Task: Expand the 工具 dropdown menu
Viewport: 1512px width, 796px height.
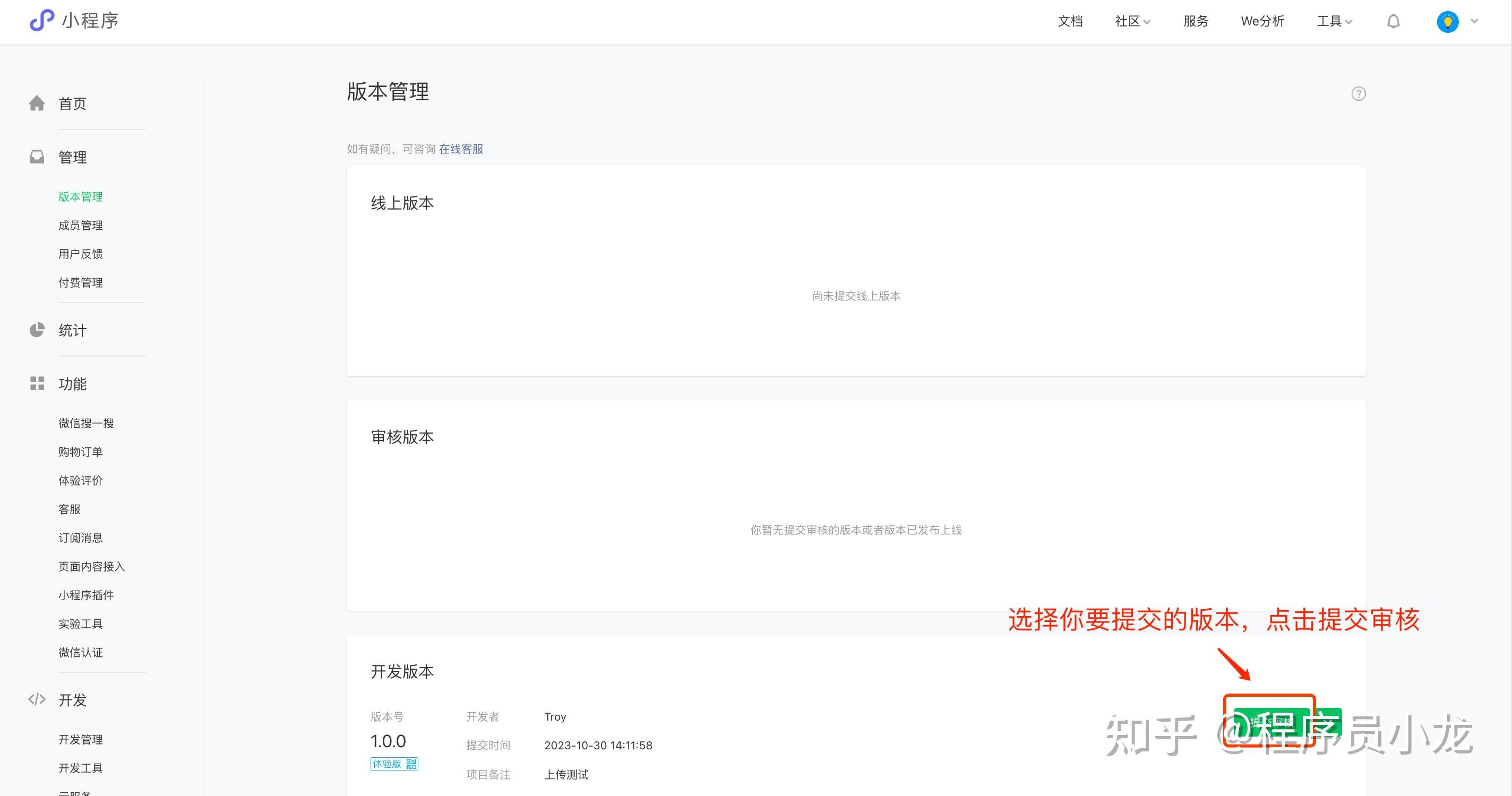Action: pyautogui.click(x=1334, y=22)
